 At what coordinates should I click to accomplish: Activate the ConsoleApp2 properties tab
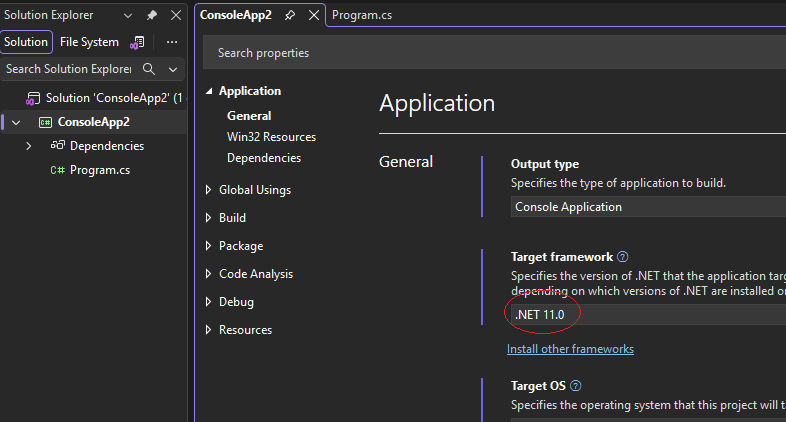coord(236,15)
